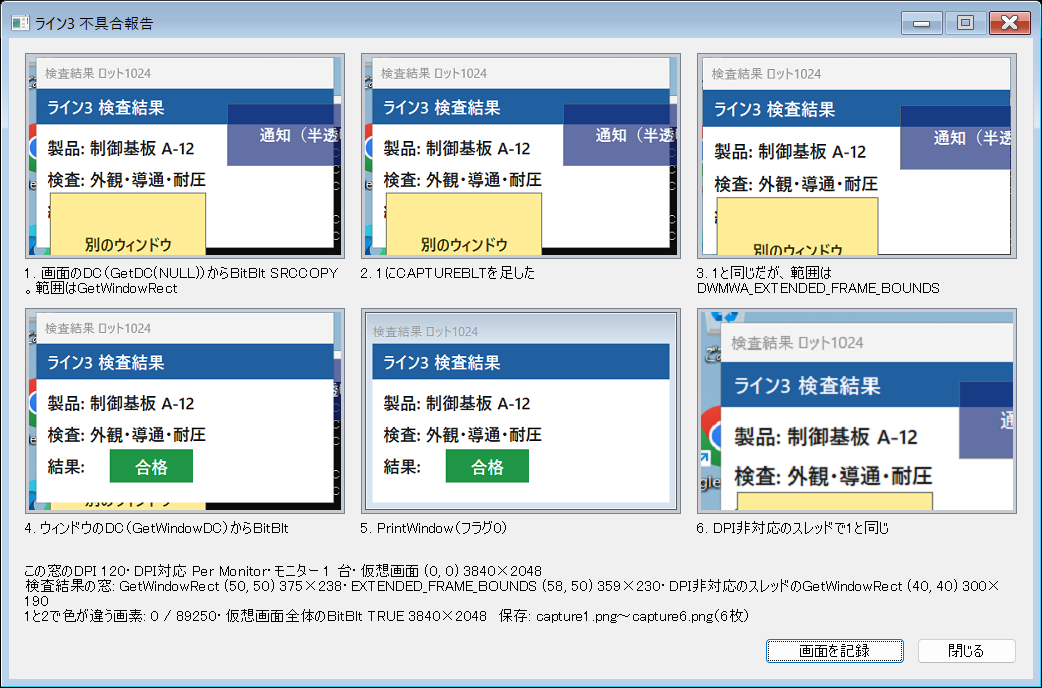Click caption '6. DPI非対応のスレッドで1と同じ'
This screenshot has height=688, width=1042.
point(793,528)
